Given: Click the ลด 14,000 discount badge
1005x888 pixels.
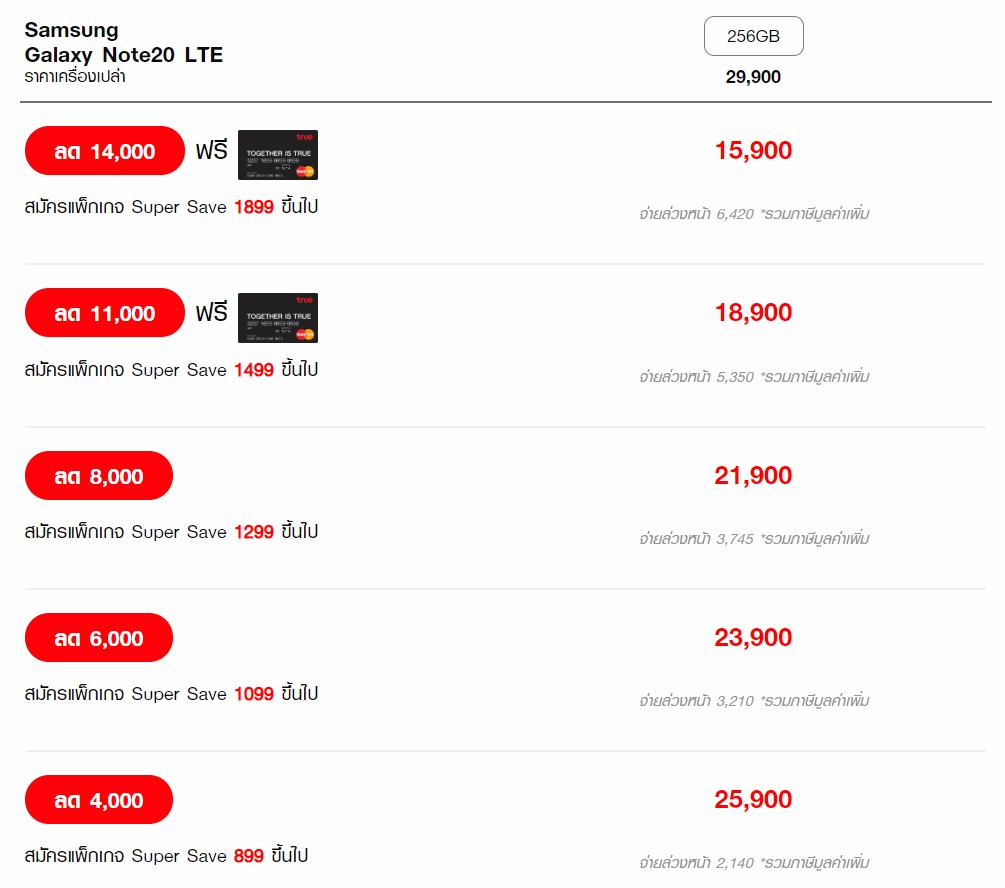Looking at the screenshot, I should coord(104,151).
